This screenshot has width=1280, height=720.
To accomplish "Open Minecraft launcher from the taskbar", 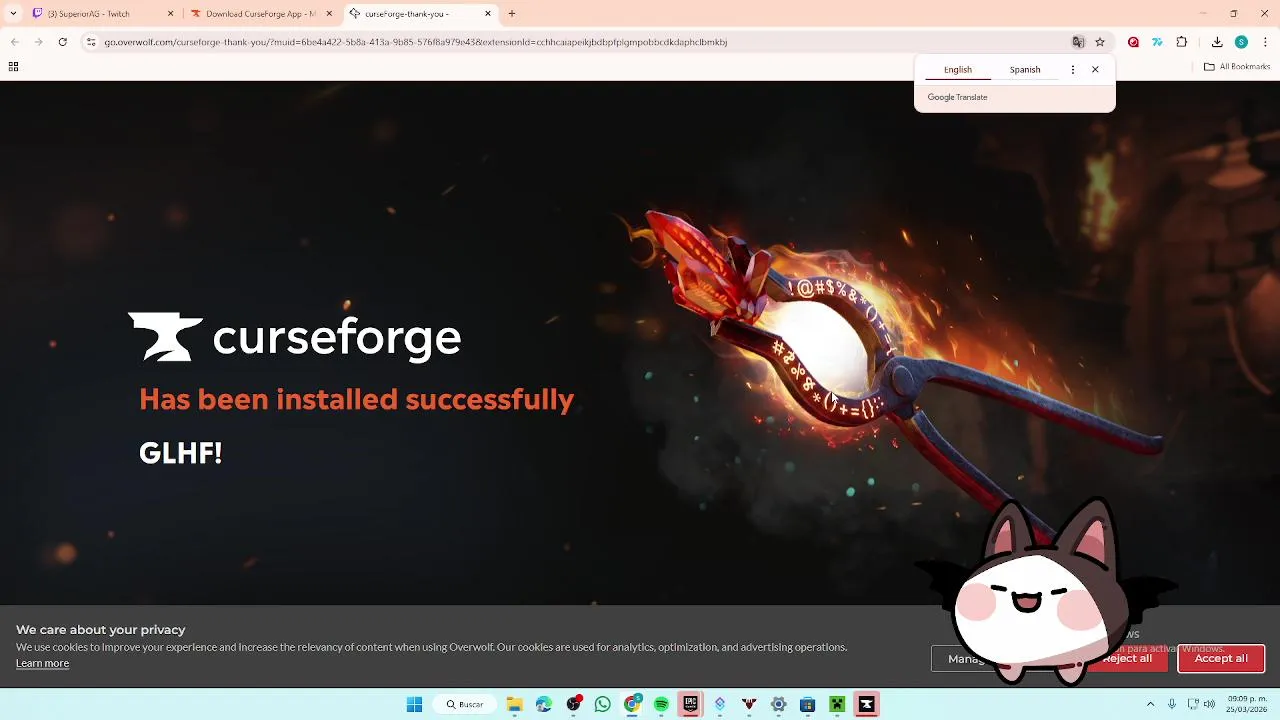I will [x=837, y=705].
